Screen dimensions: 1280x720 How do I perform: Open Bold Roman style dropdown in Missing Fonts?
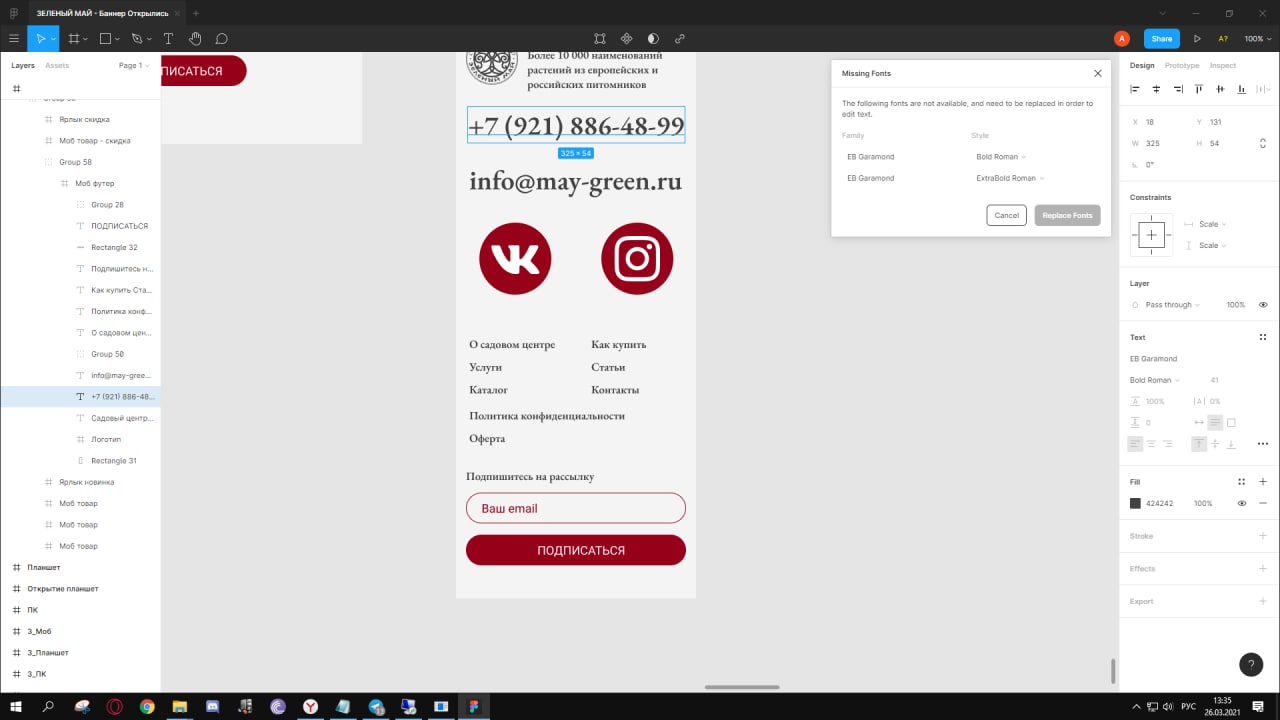(1001, 157)
